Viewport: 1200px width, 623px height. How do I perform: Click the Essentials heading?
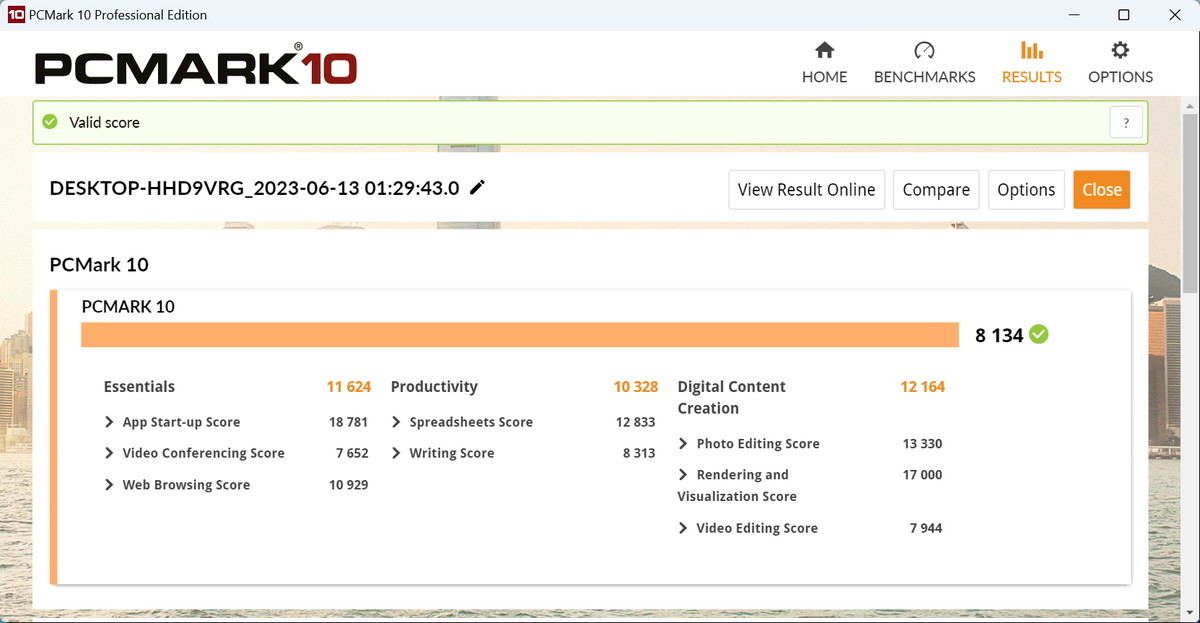(x=139, y=387)
